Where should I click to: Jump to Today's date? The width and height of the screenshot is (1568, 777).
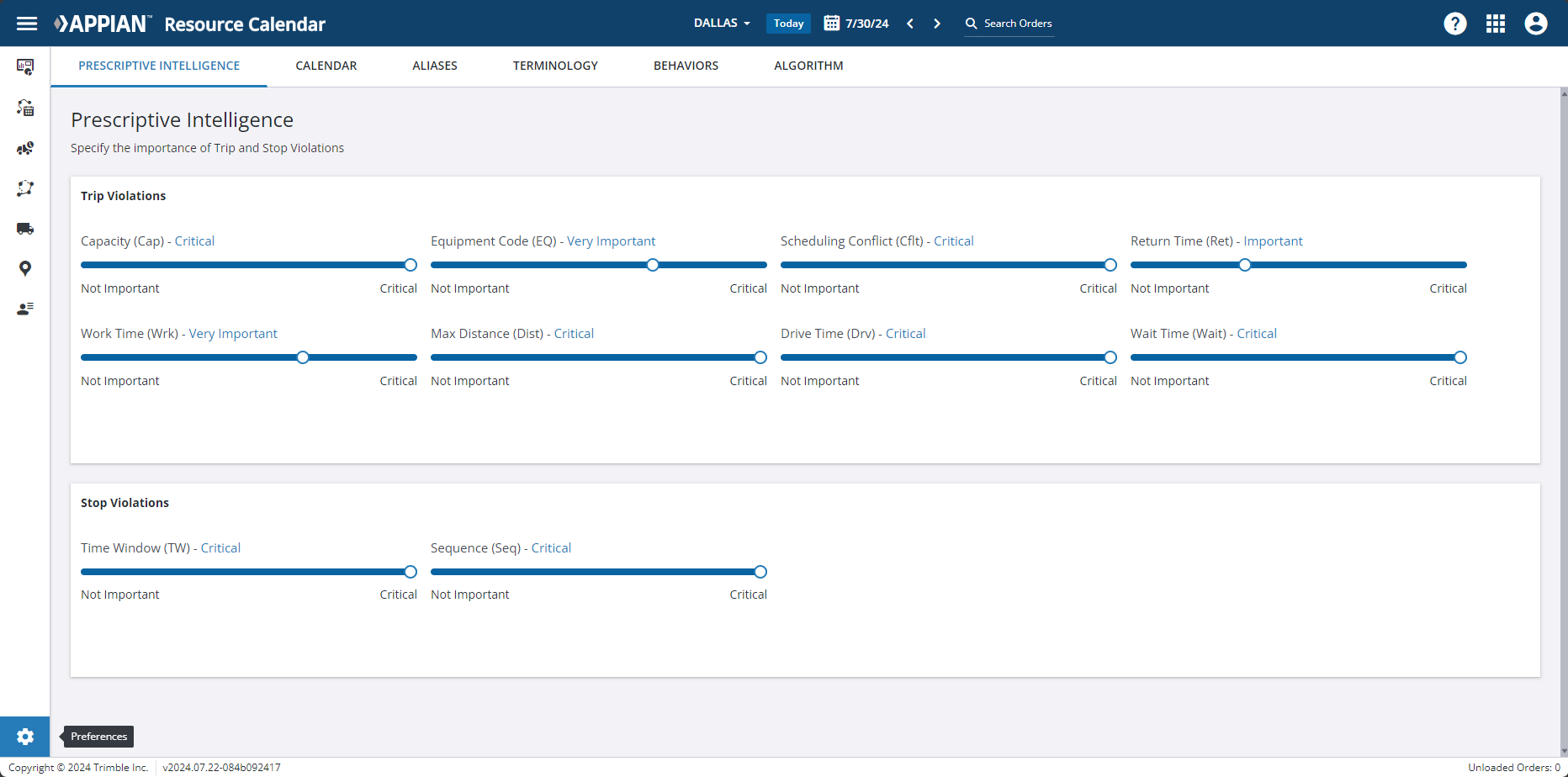click(788, 24)
